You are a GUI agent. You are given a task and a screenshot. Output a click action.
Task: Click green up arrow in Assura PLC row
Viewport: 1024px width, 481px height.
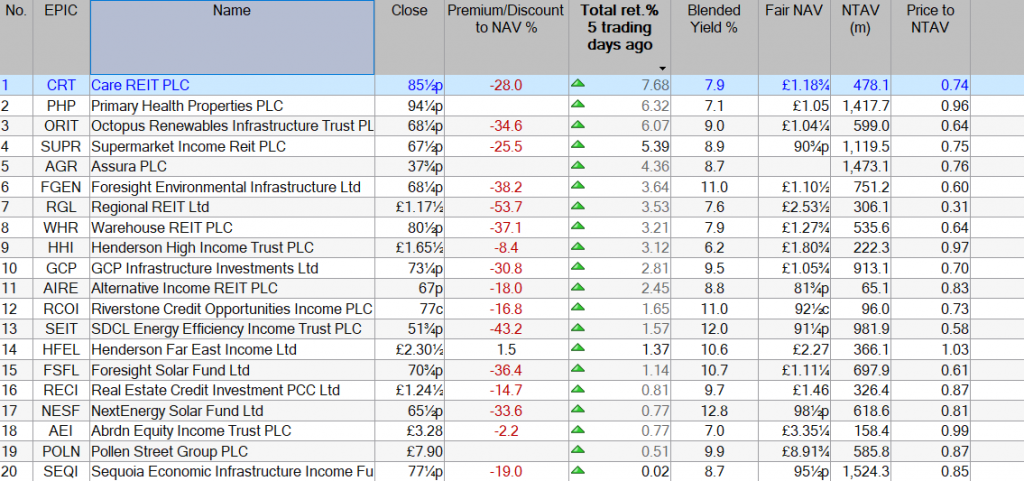pyautogui.click(x=577, y=165)
